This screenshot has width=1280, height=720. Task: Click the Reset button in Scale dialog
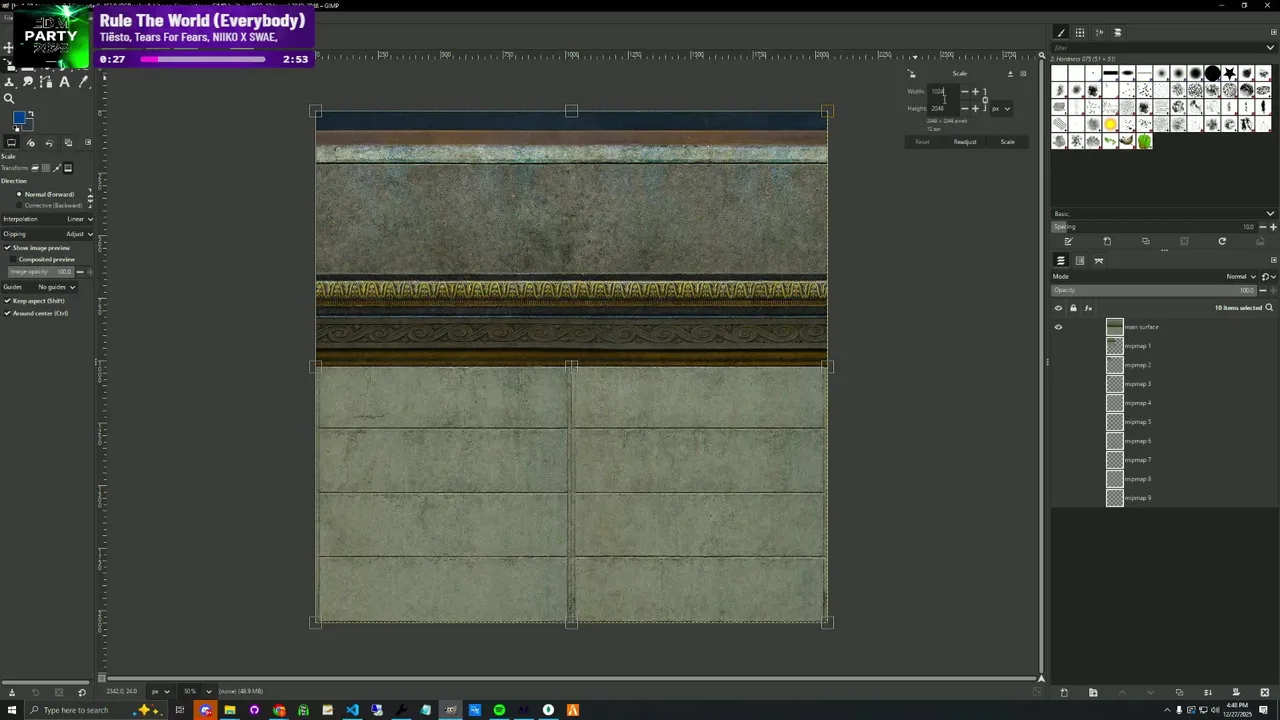tap(922, 142)
